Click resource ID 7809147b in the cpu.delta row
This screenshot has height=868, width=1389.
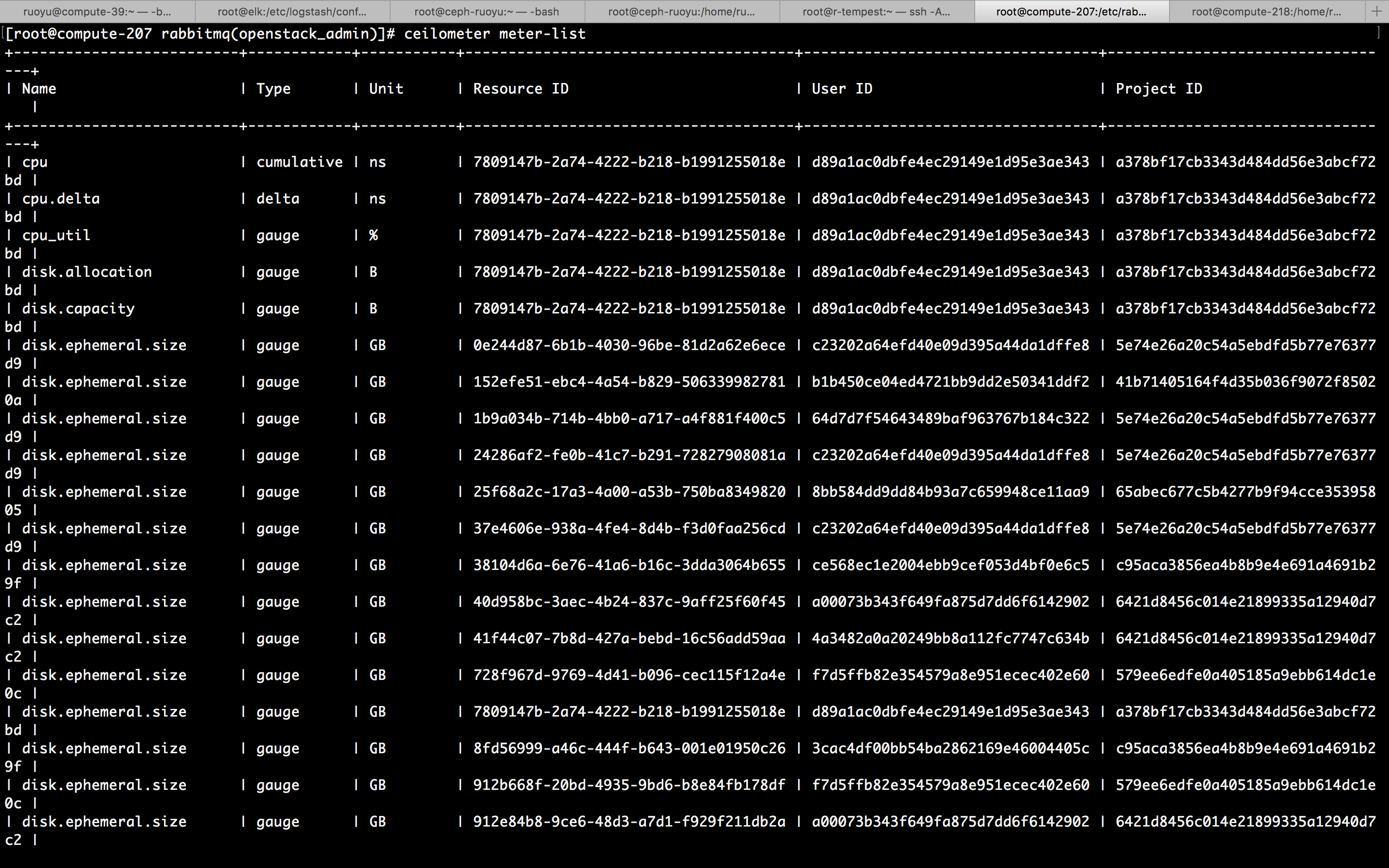pos(629,199)
